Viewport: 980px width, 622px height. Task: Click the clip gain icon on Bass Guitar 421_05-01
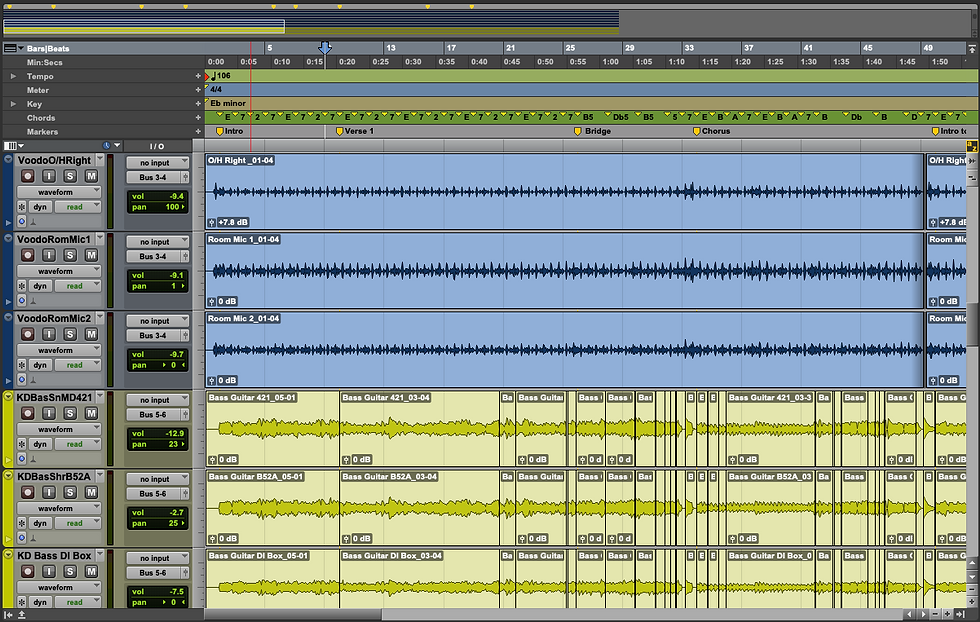212,459
